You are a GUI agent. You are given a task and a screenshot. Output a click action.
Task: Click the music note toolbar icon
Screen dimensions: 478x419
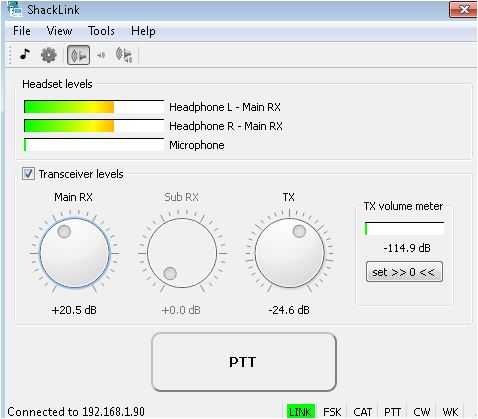pos(25,54)
